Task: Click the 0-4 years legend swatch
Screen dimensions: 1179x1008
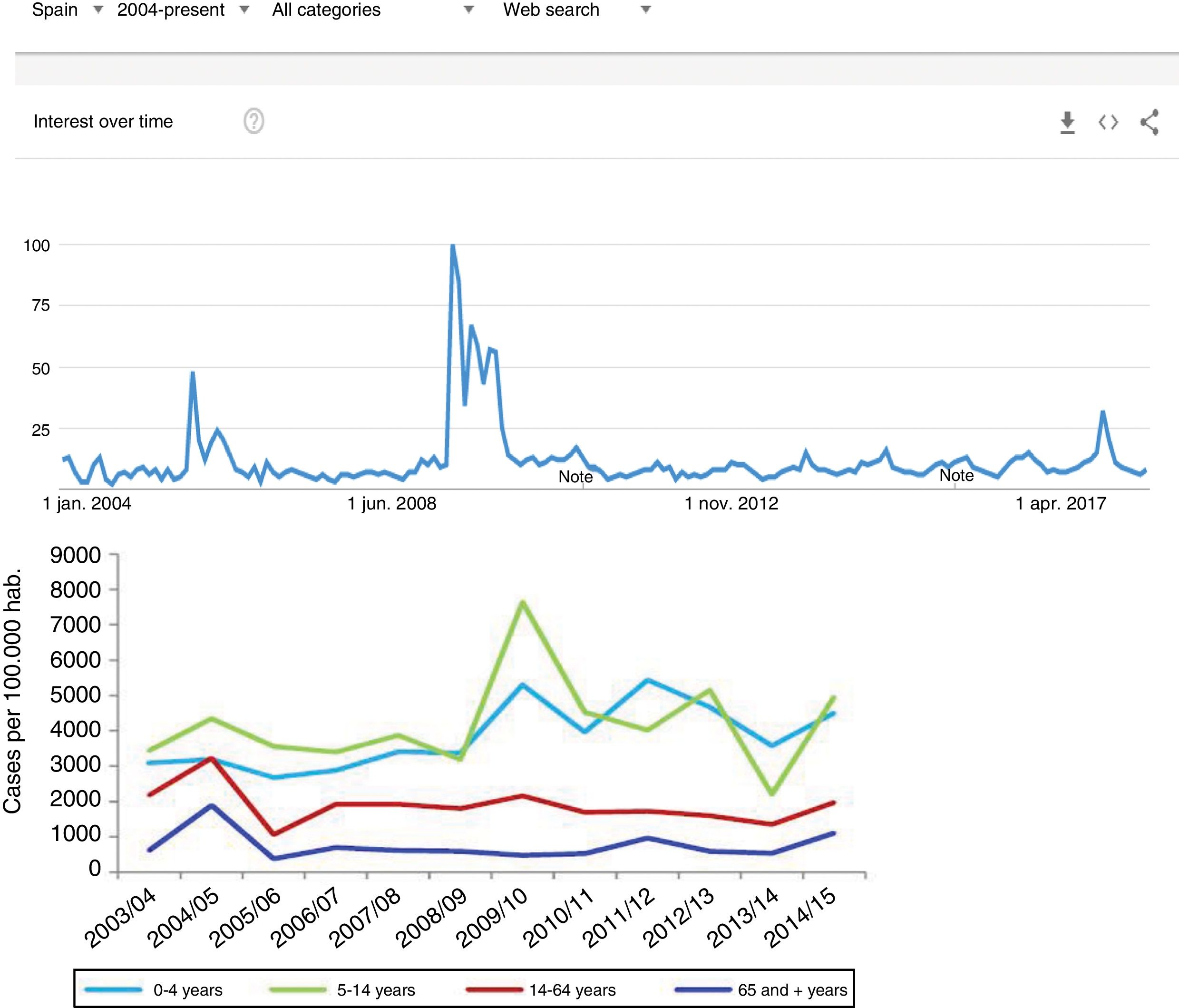Action: (113, 990)
